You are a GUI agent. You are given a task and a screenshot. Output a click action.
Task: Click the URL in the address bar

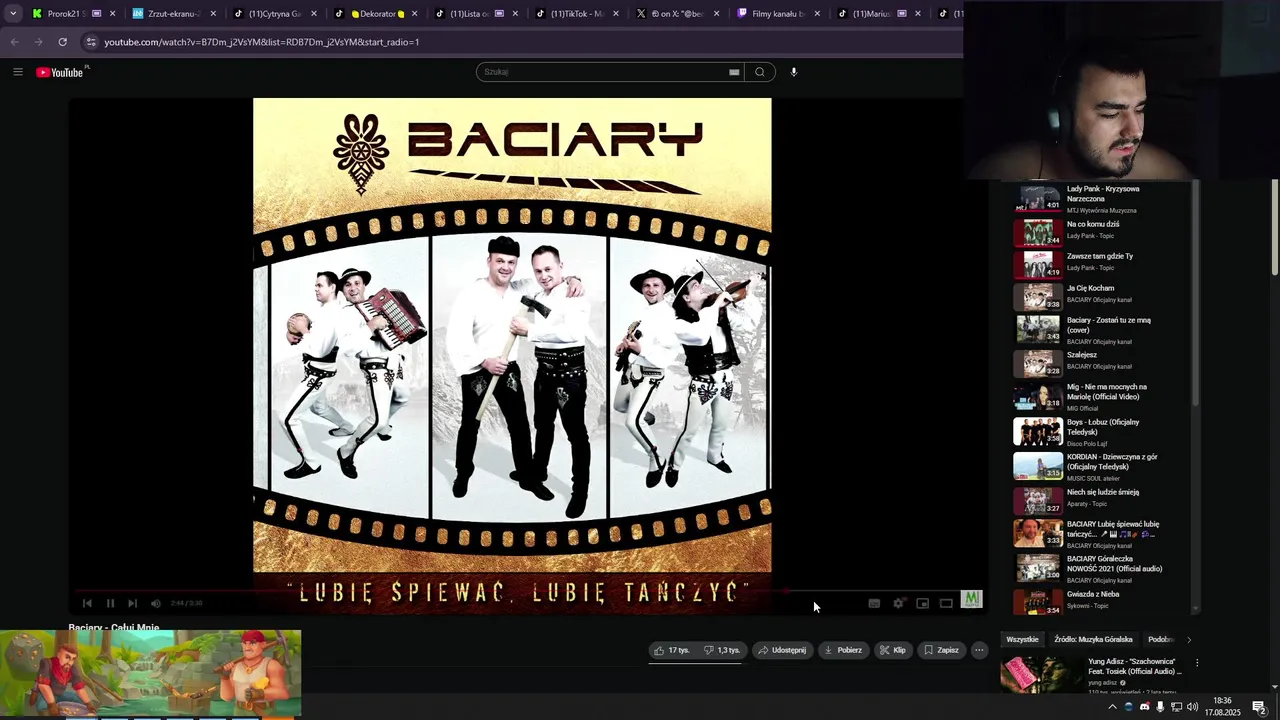[x=262, y=42]
